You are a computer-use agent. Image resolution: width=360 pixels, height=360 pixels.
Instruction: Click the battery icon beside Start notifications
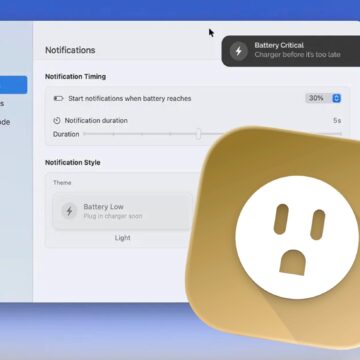pyautogui.click(x=58, y=99)
